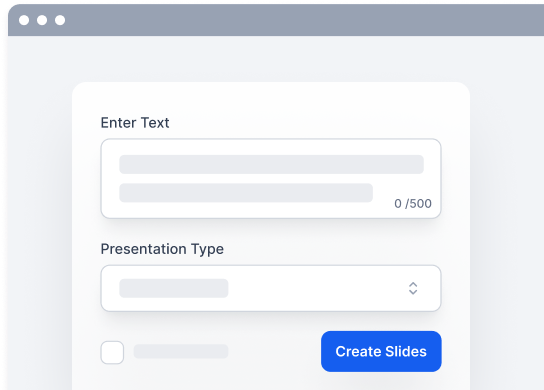Click the 0 /500 character counter
The height and width of the screenshot is (390, 544).
tap(413, 203)
